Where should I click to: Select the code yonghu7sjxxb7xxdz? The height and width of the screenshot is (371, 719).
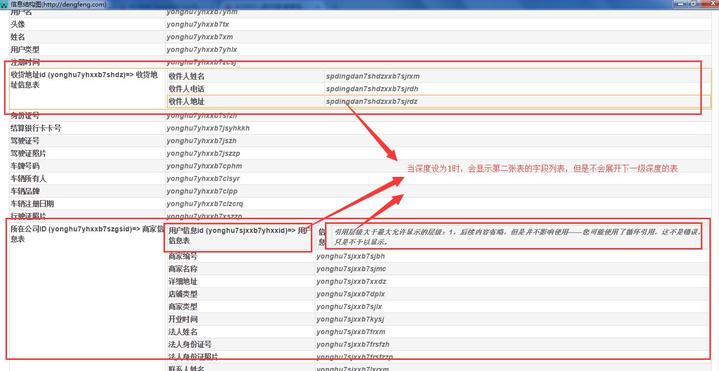tap(351, 281)
